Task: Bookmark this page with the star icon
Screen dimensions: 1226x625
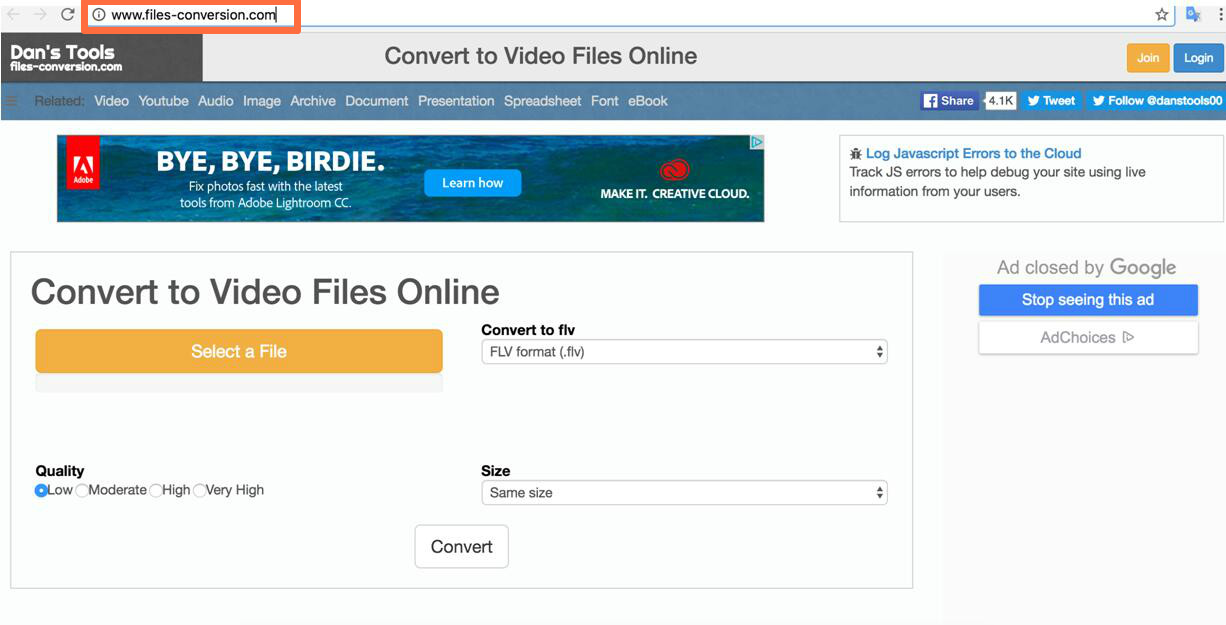Action: (1161, 15)
